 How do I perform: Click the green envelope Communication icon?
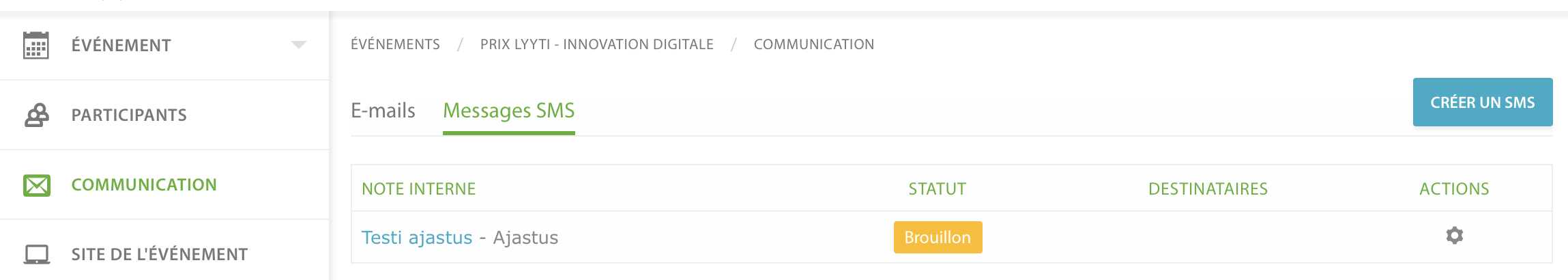(37, 185)
